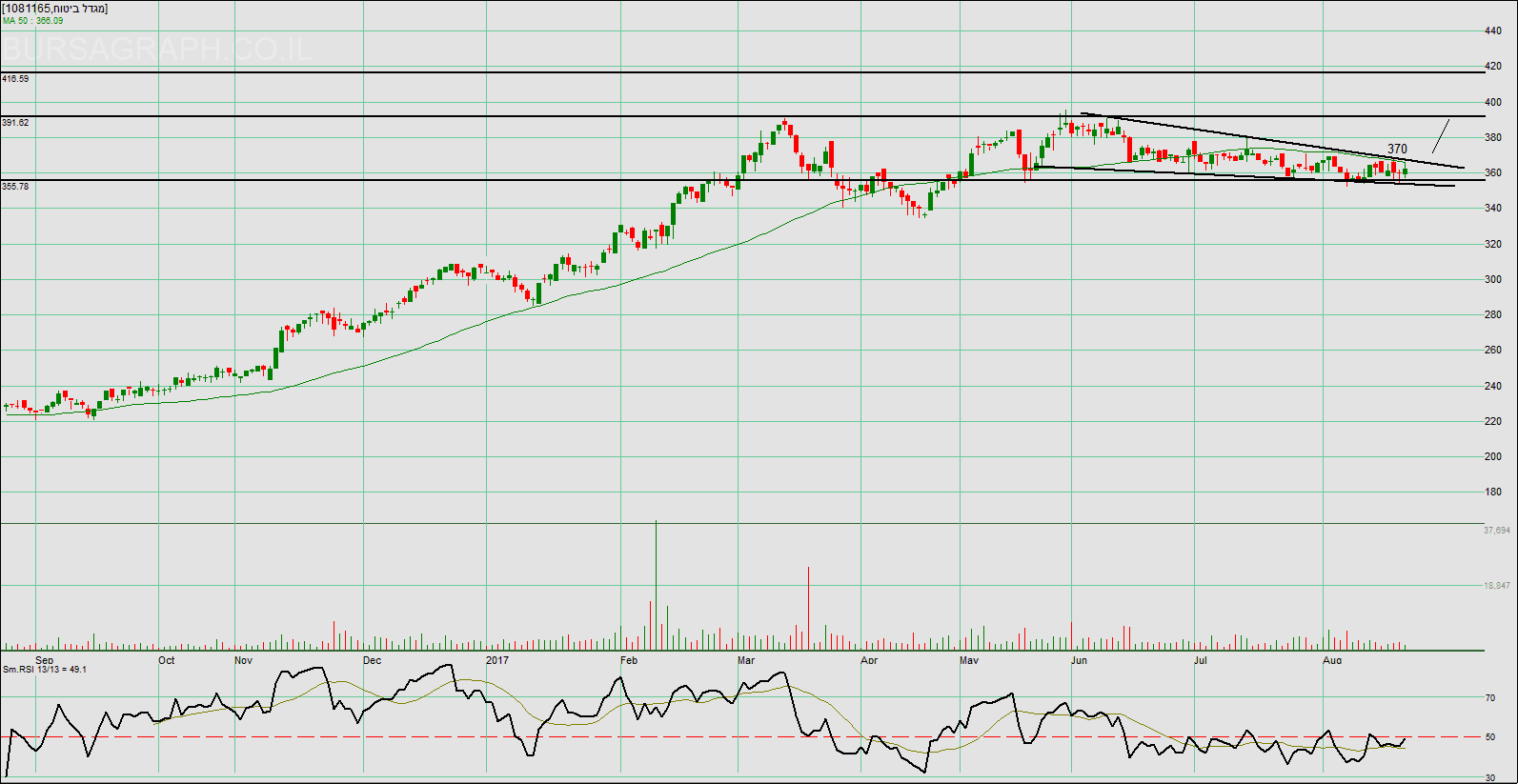
Task: Click the 1081165 stock title label
Action: click(55, 9)
